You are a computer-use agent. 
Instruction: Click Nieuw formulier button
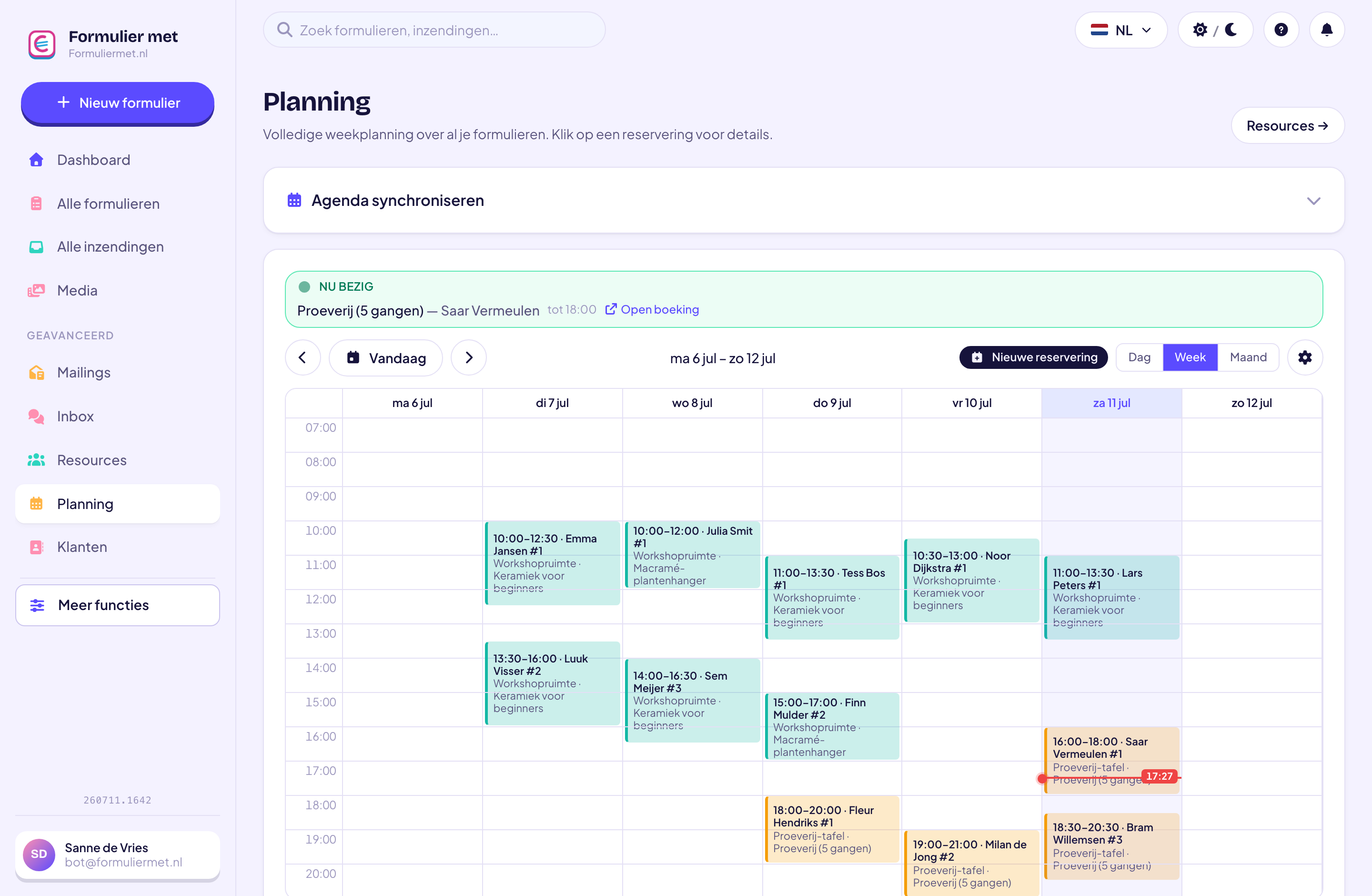tap(118, 103)
